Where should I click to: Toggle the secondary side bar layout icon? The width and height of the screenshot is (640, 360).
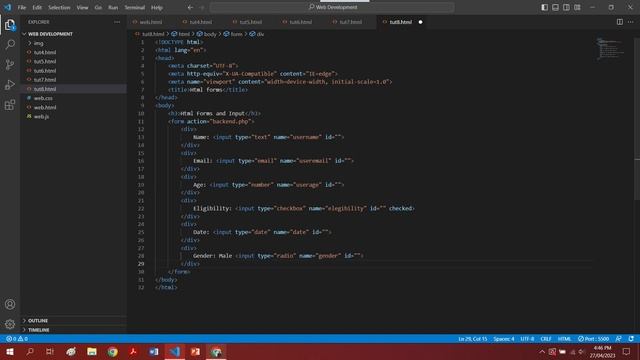pyautogui.click(x=566, y=7)
